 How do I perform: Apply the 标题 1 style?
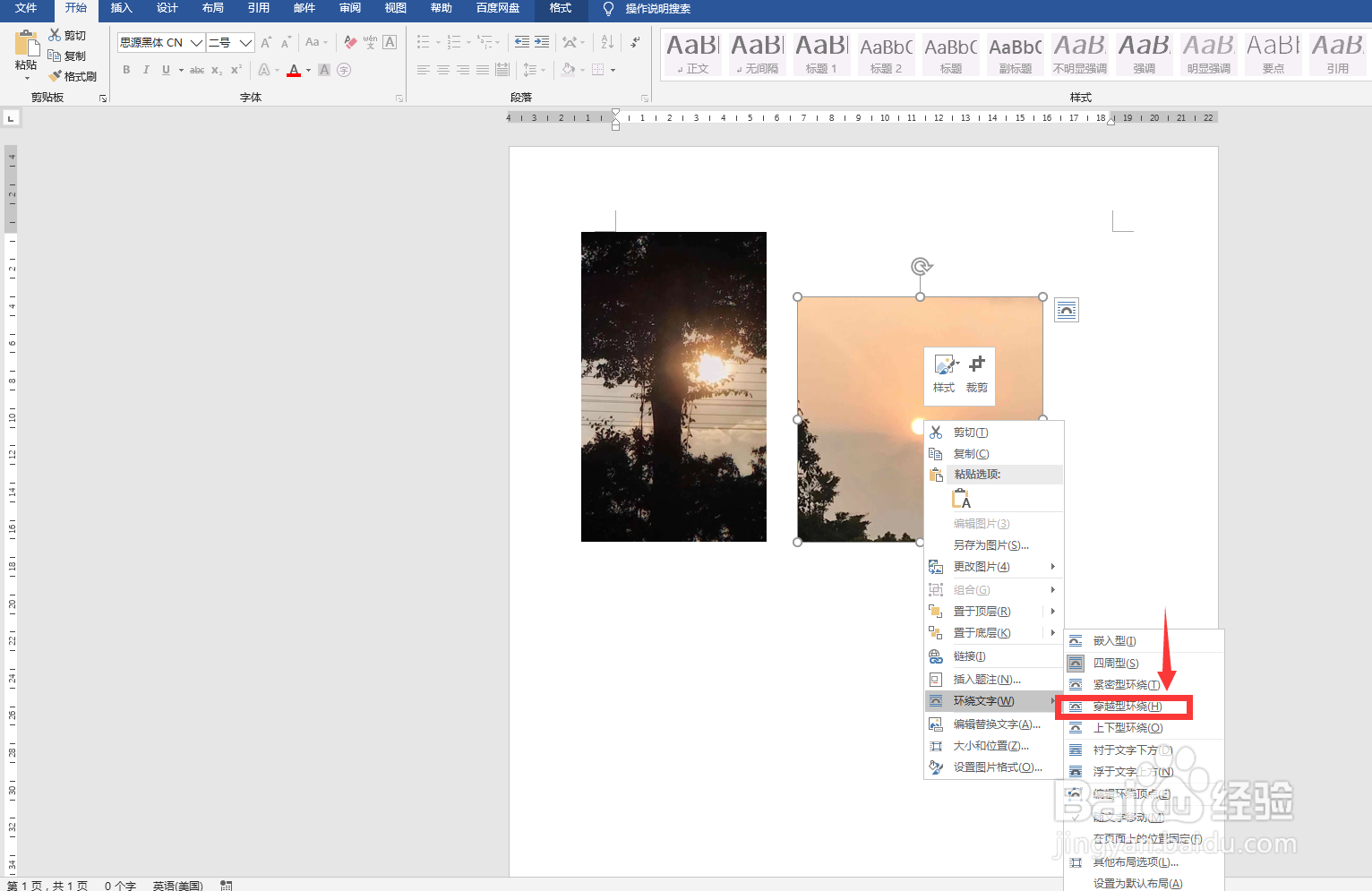point(821,54)
